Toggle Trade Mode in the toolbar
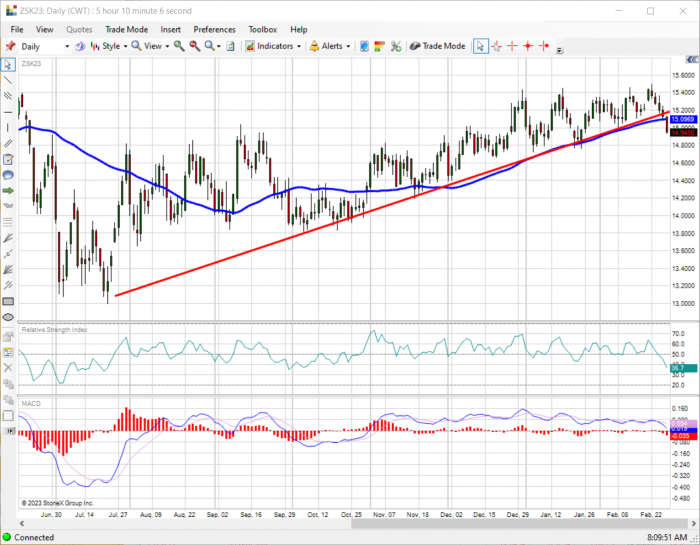This screenshot has width=700, height=545. click(x=437, y=46)
